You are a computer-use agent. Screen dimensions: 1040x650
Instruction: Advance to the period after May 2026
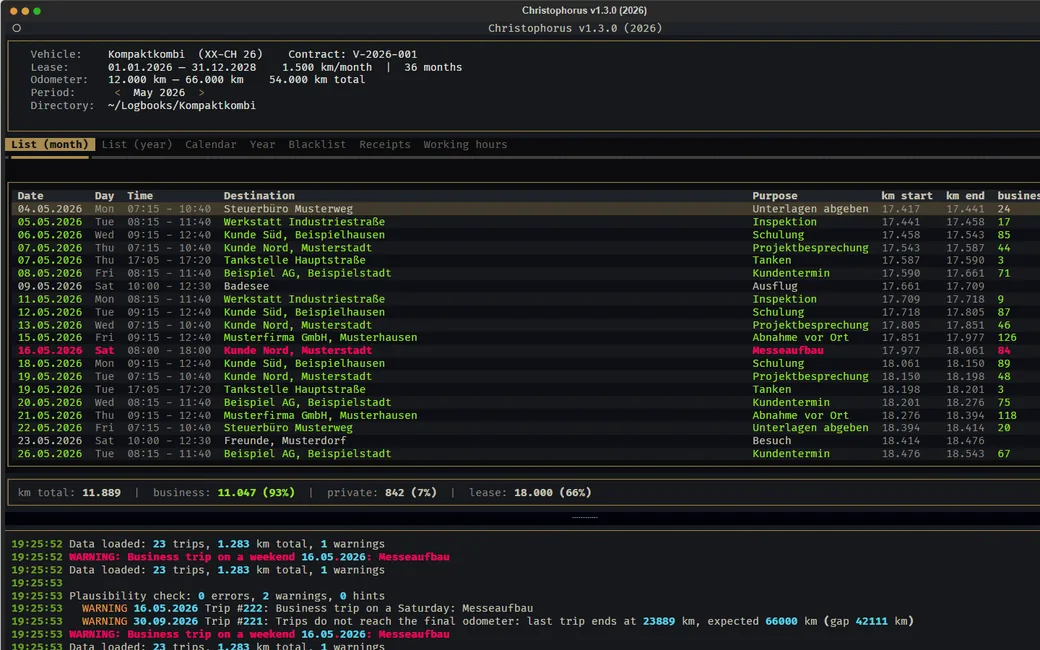[202, 93]
